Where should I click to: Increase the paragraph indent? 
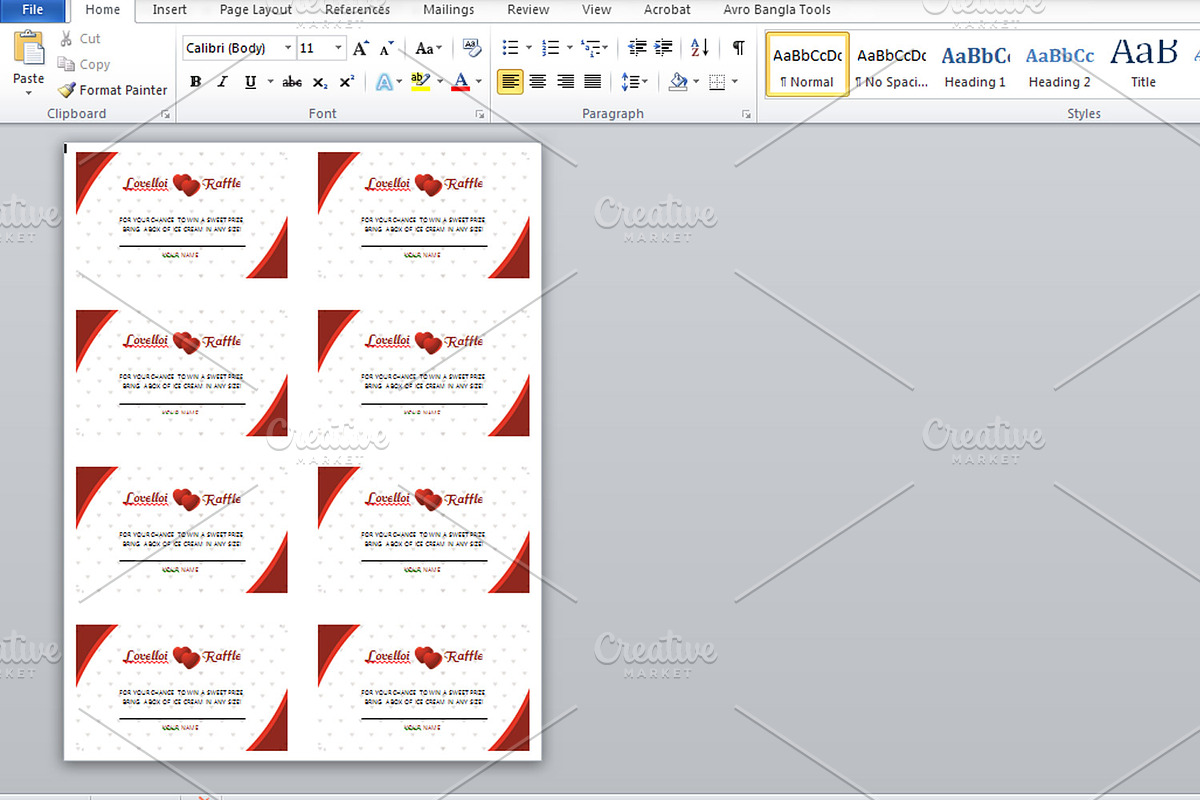point(663,48)
